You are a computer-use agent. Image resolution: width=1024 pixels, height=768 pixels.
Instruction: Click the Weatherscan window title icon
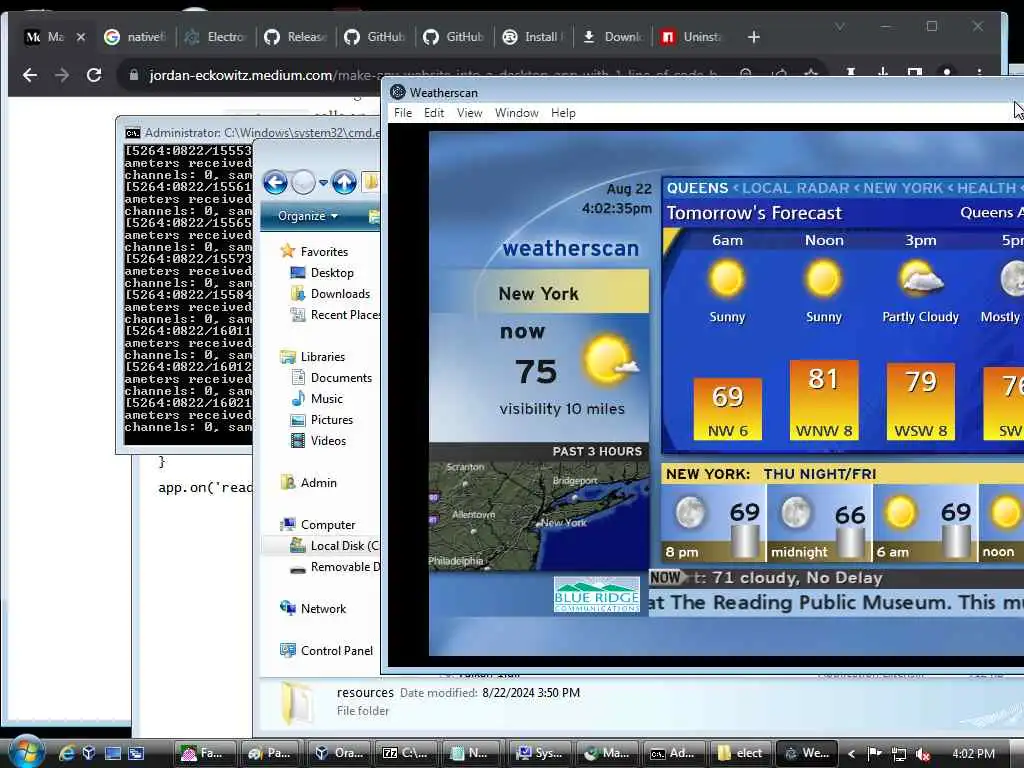coord(397,92)
